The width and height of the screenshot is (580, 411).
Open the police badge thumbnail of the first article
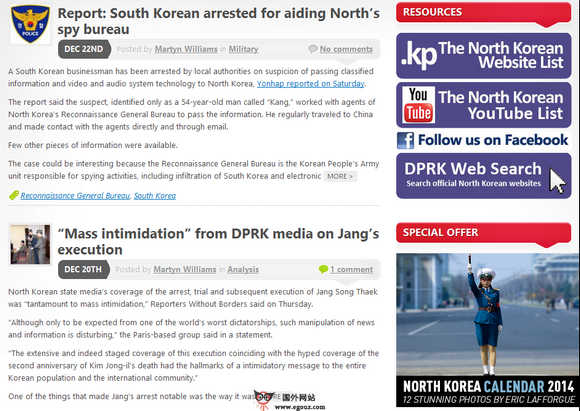(x=30, y=24)
